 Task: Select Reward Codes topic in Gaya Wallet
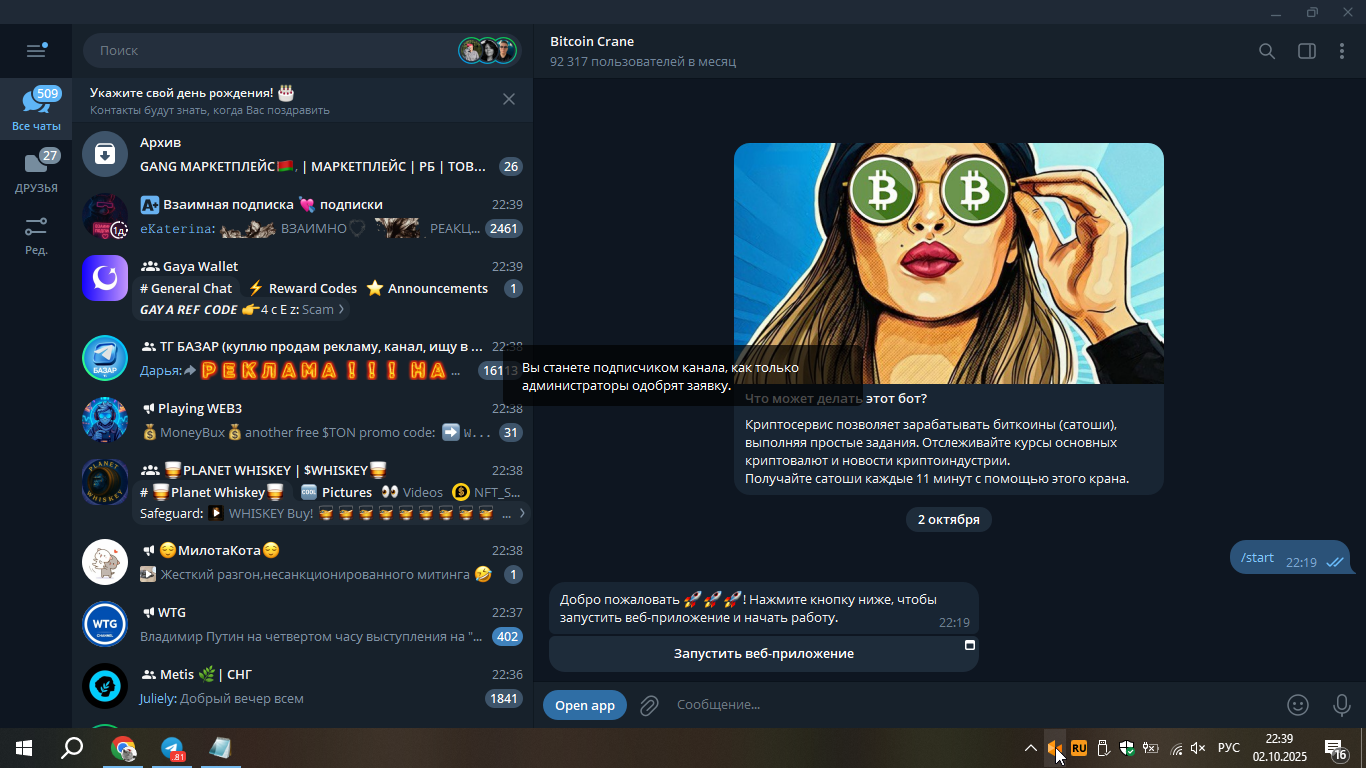pyautogui.click(x=302, y=288)
